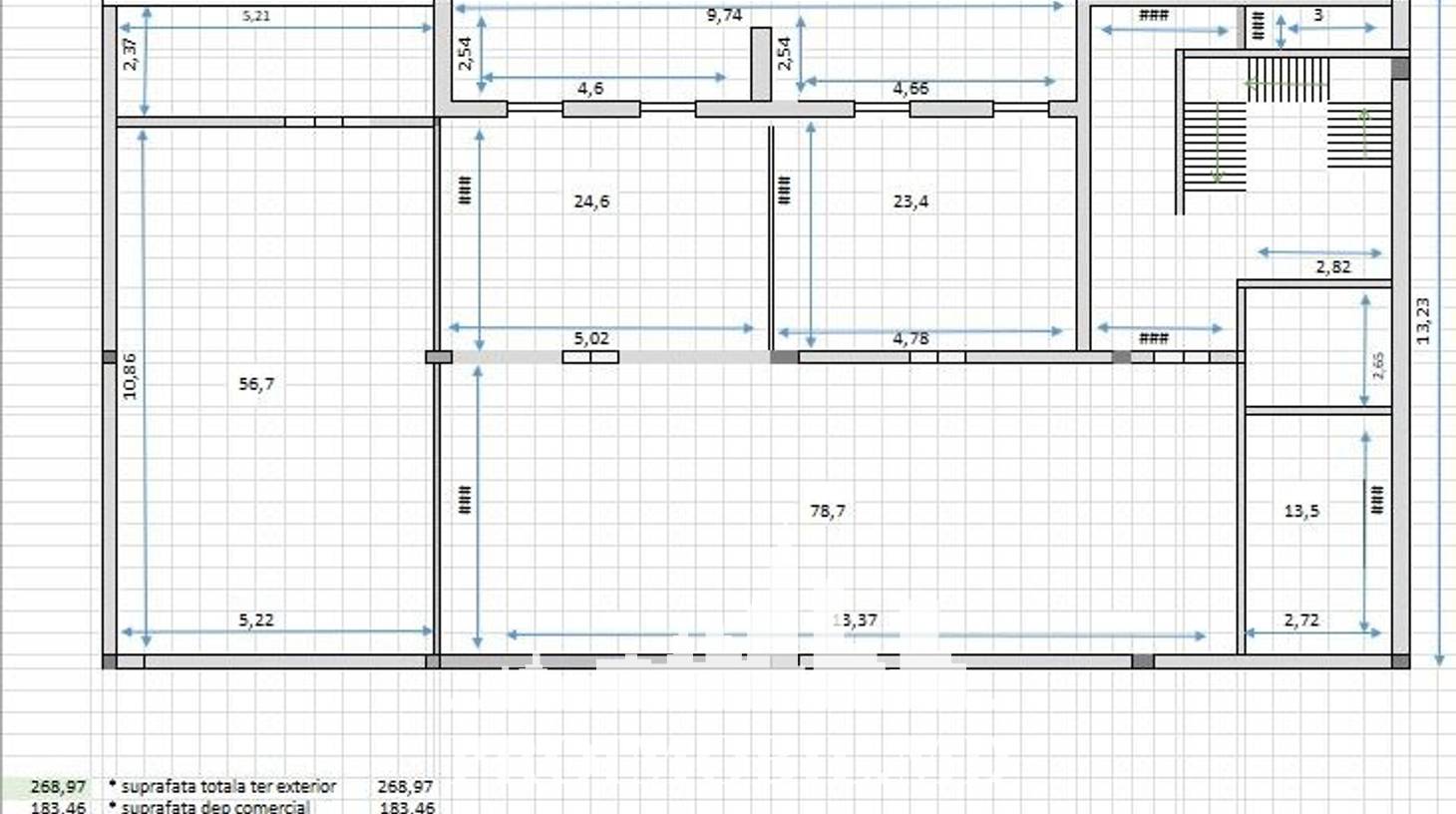Screen dimensions: 1456x814
Task: Select the 5,22 dimension label
Action: pyautogui.click(x=256, y=620)
